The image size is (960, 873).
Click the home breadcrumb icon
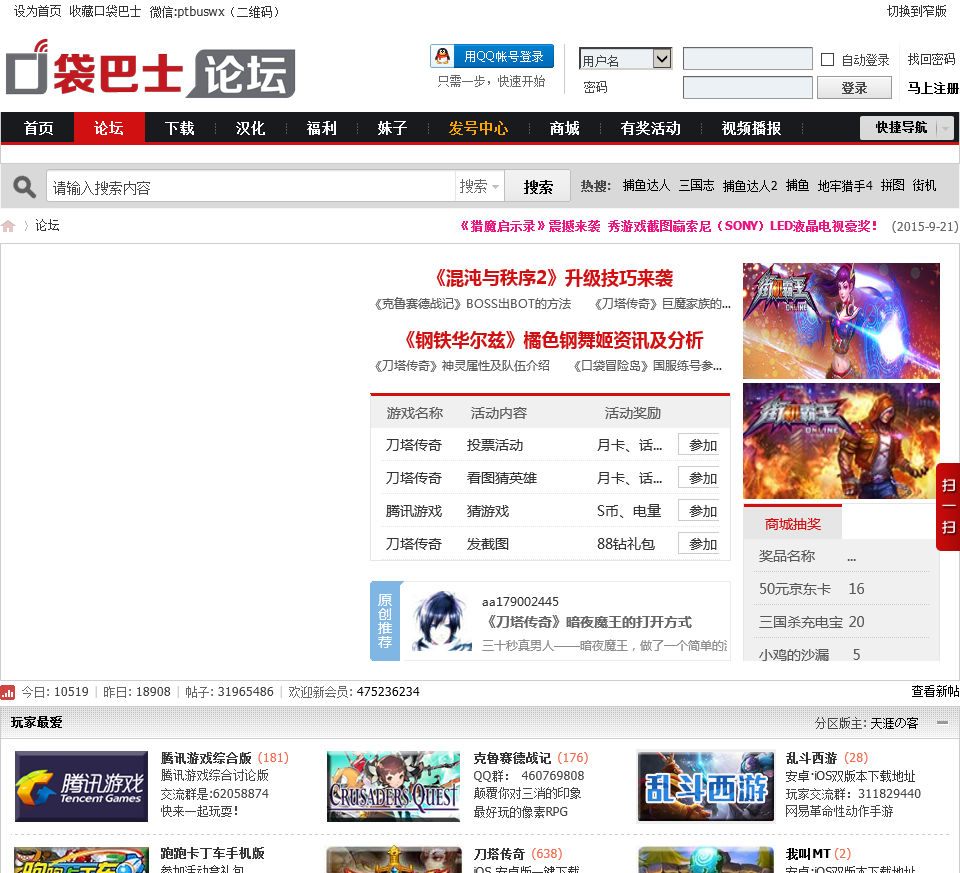tap(8, 226)
